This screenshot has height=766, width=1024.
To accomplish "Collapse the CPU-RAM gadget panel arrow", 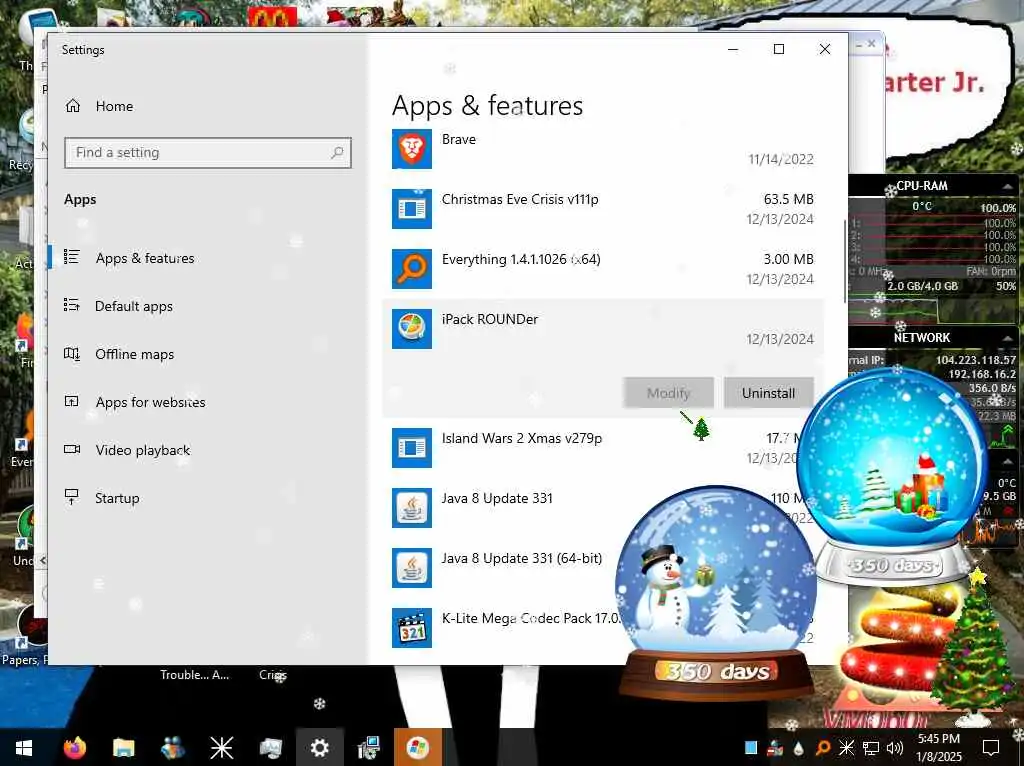I will [1008, 186].
